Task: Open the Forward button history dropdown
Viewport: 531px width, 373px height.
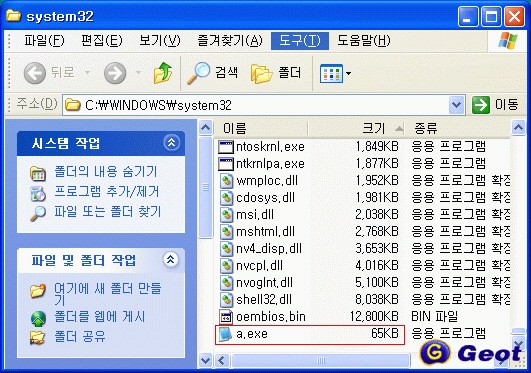Action: [138, 72]
